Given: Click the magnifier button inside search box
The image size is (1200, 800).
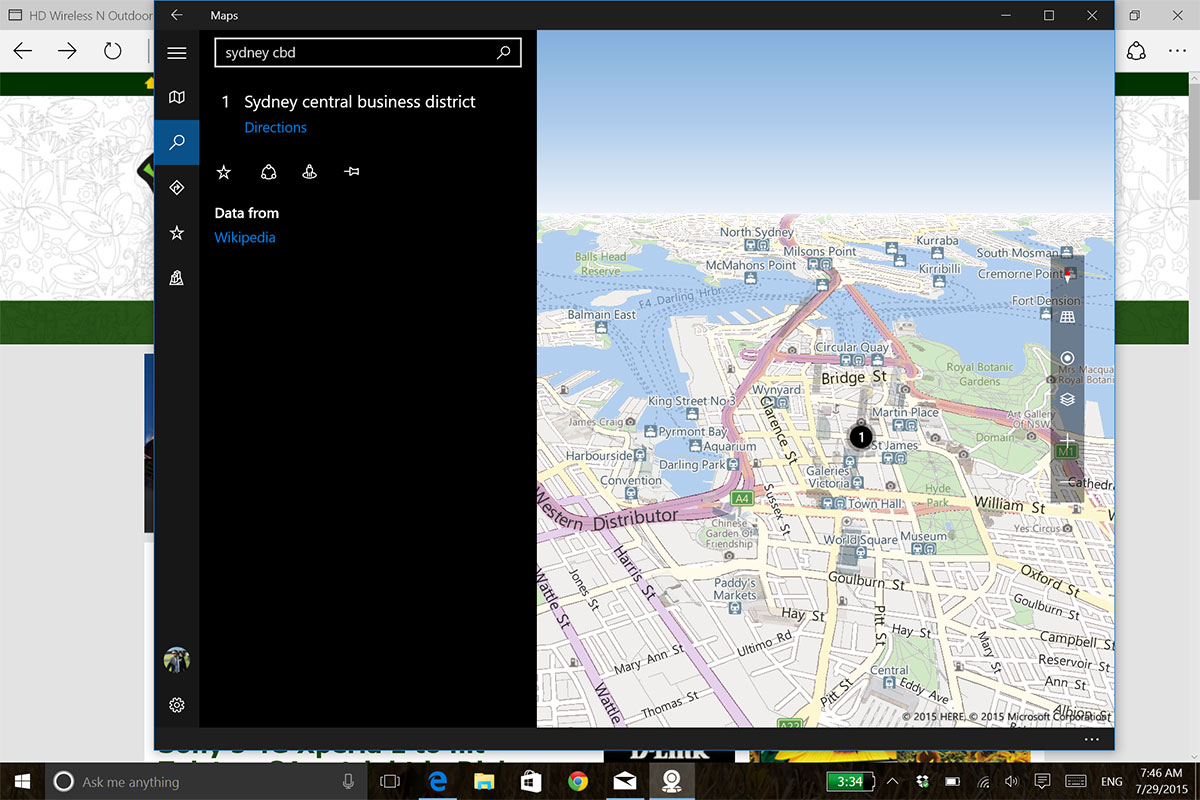Looking at the screenshot, I should pyautogui.click(x=504, y=53).
